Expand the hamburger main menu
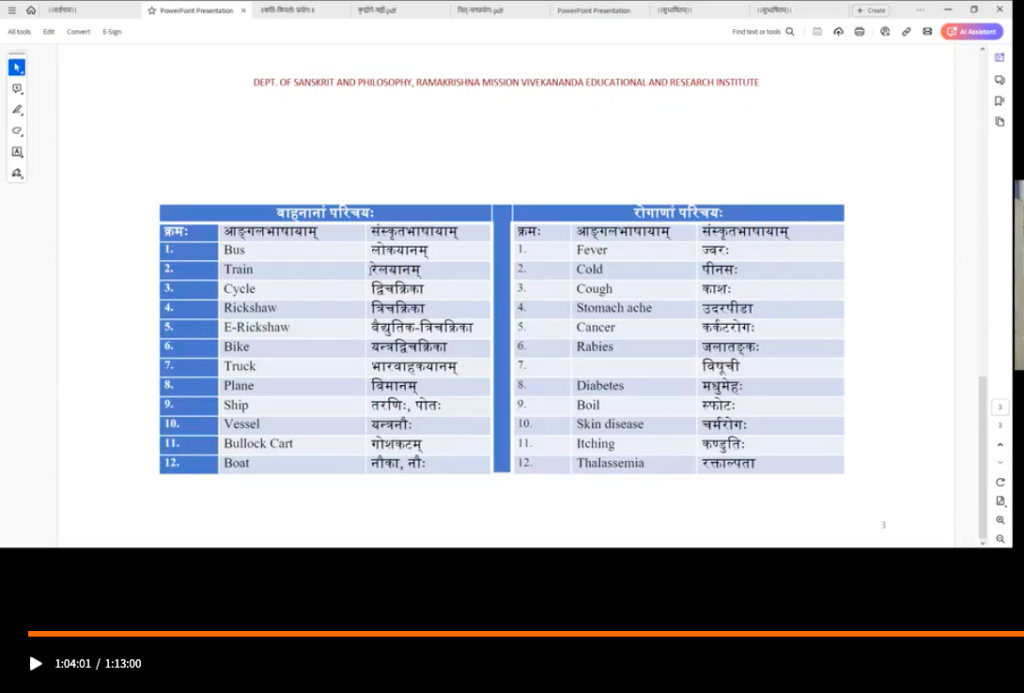Image resolution: width=1024 pixels, height=693 pixels. point(12,10)
